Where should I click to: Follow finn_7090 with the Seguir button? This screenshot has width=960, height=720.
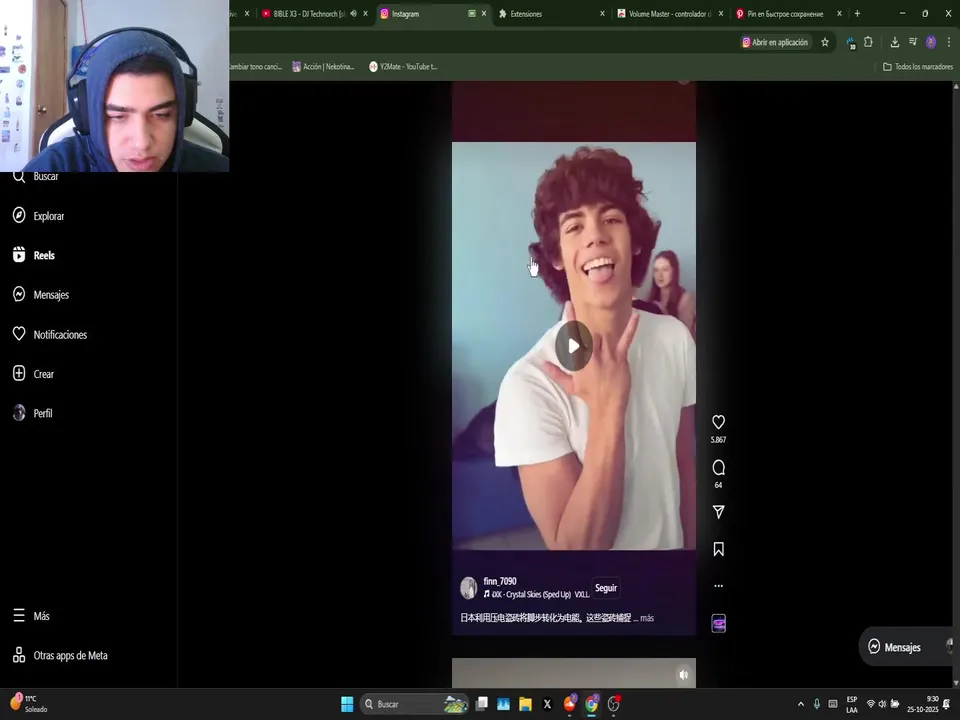coord(606,588)
